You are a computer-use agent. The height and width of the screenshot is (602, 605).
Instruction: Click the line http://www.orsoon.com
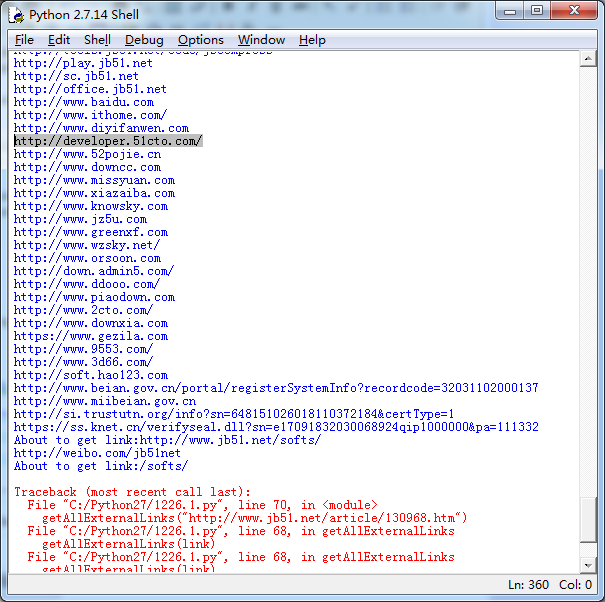tap(87, 258)
